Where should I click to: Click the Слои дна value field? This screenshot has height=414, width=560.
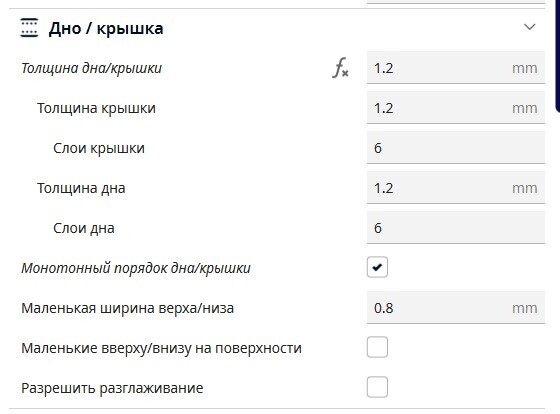pos(456,228)
